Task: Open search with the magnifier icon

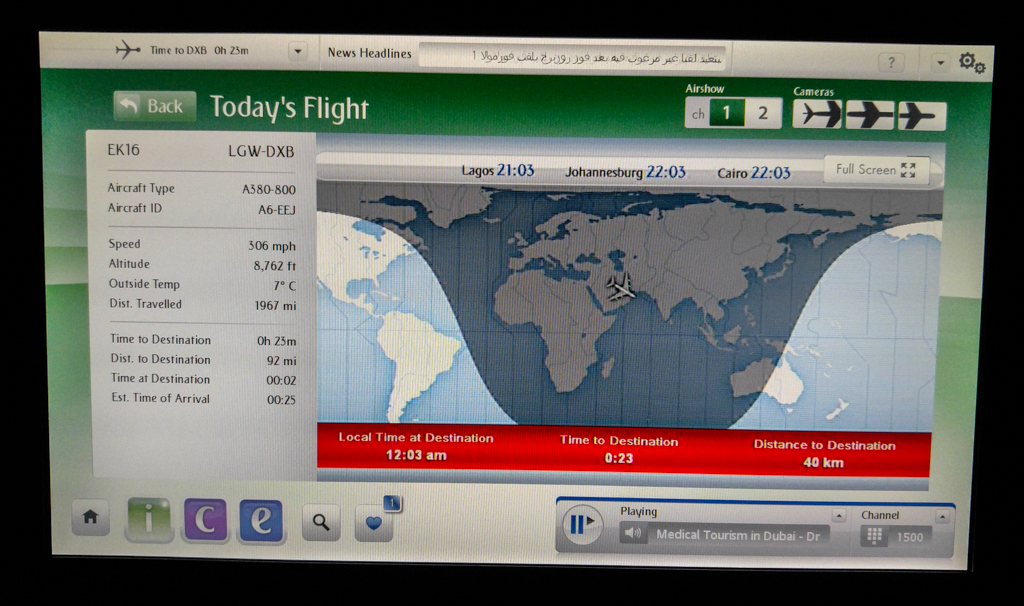Action: (321, 522)
